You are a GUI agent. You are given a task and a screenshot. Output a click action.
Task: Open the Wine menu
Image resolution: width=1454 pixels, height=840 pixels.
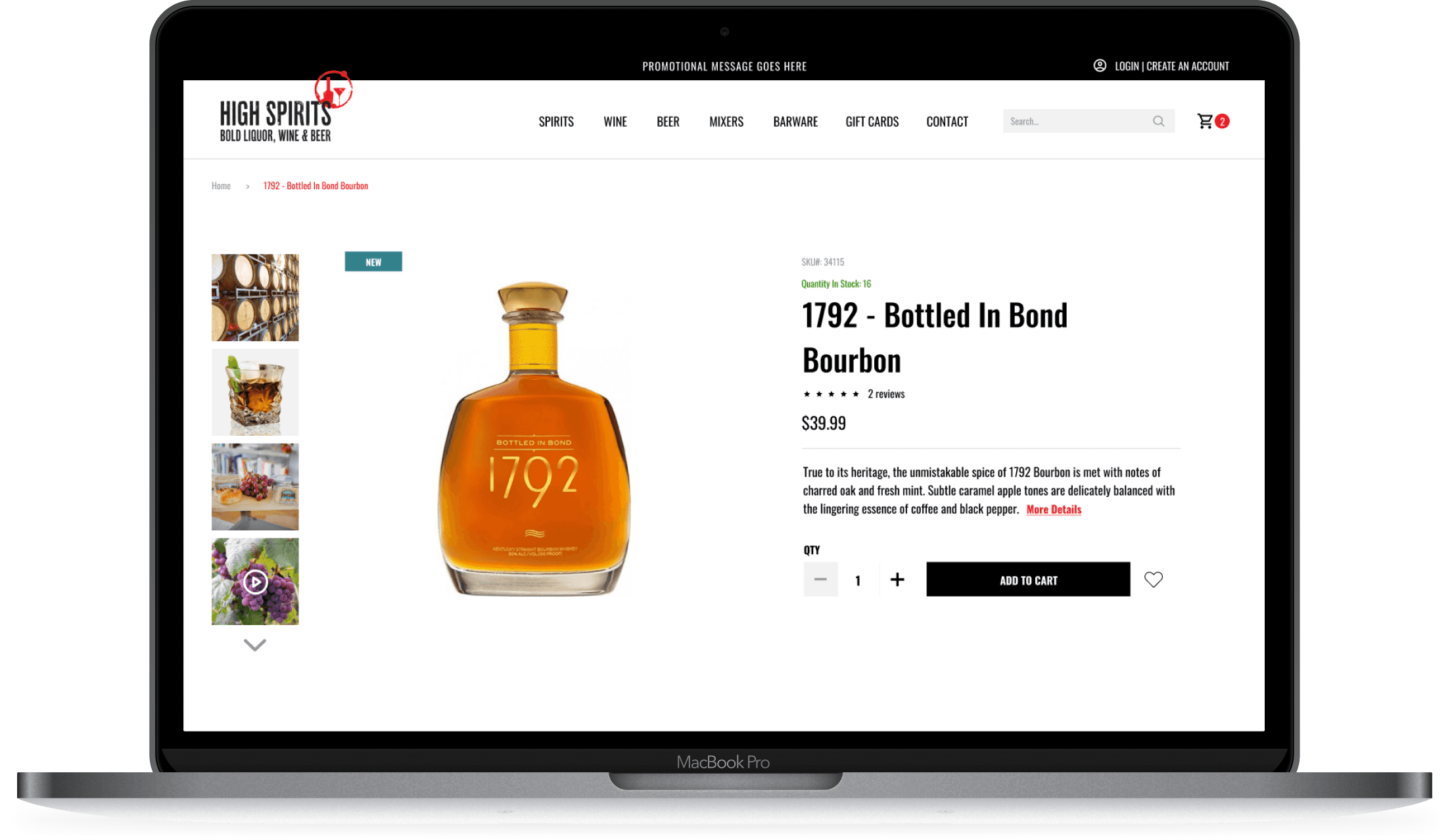pos(615,122)
